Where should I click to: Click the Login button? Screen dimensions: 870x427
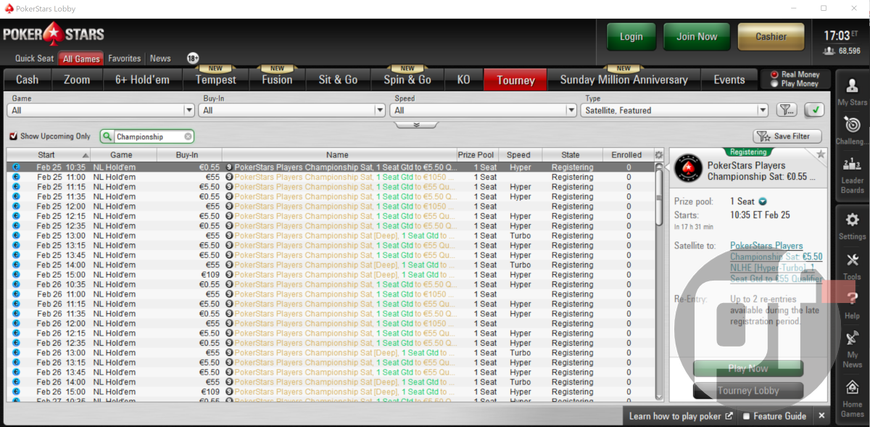(631, 37)
